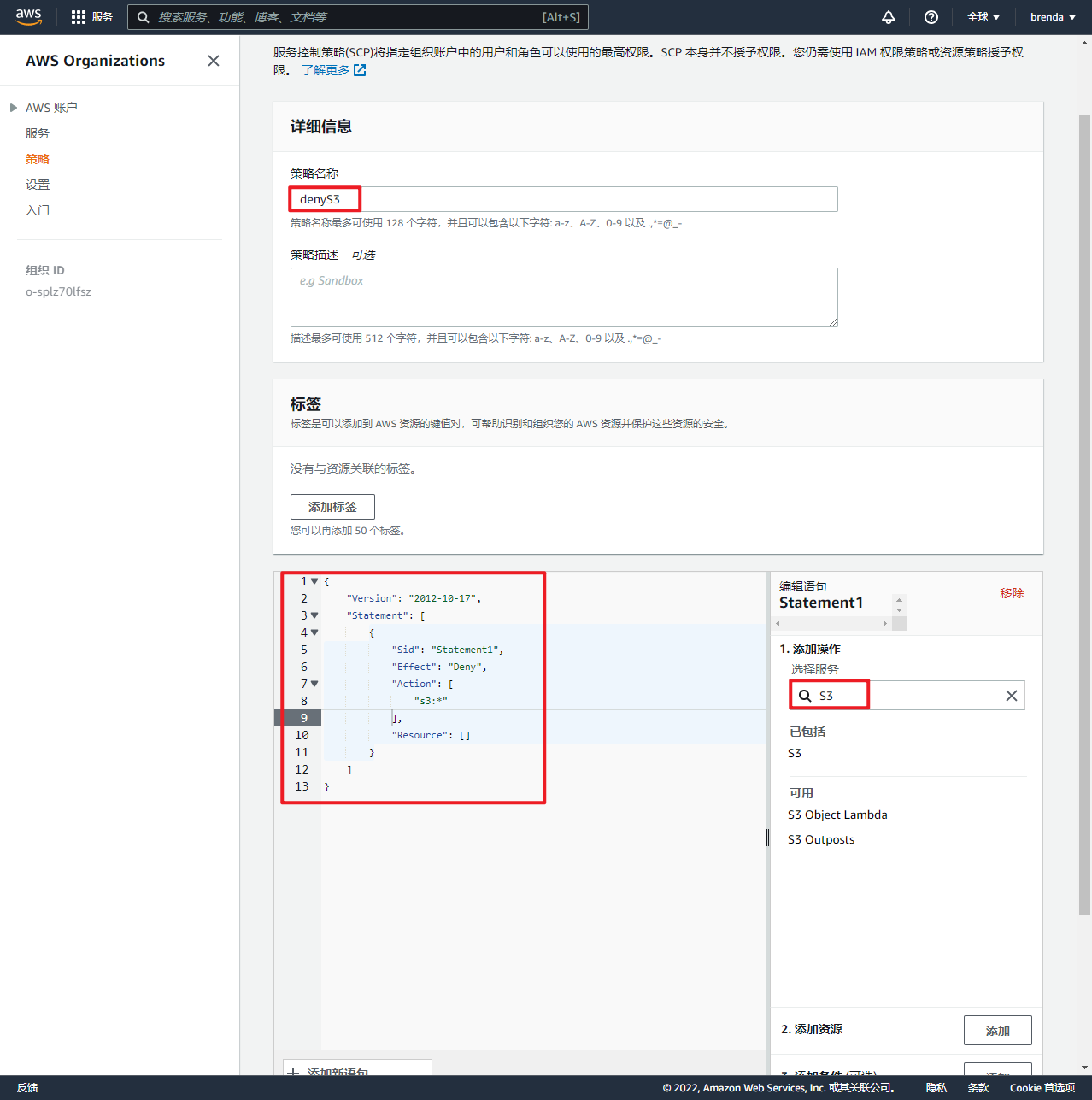Click the up arrow beside Statement1

(899, 600)
